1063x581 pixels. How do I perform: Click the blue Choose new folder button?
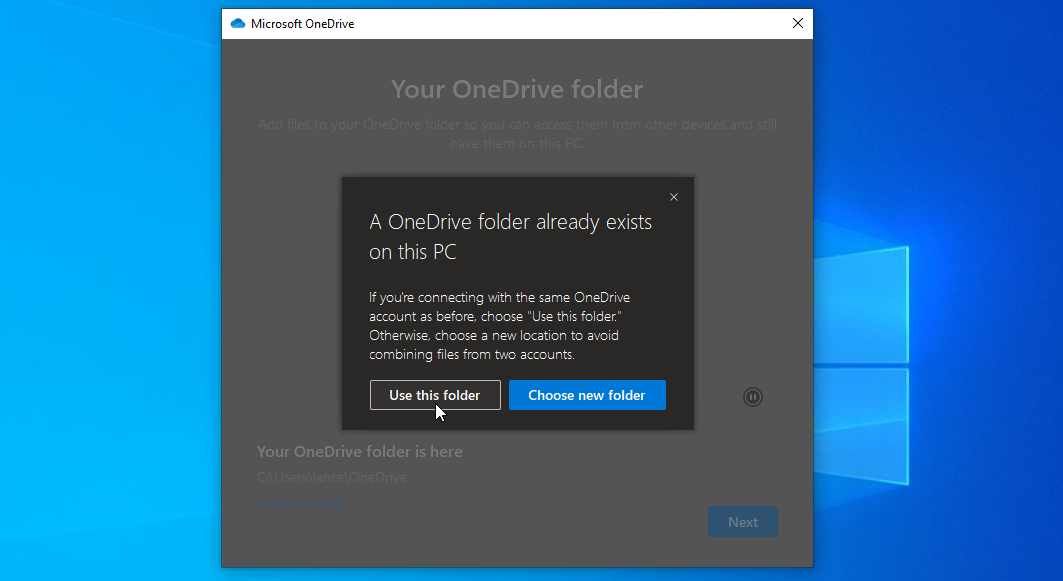(x=587, y=395)
